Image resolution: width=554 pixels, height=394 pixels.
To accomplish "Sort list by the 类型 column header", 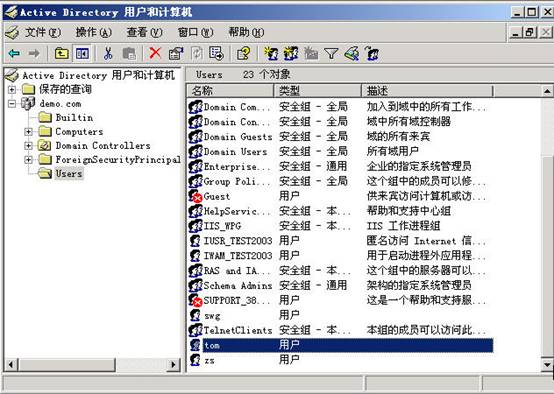I will click(x=318, y=91).
